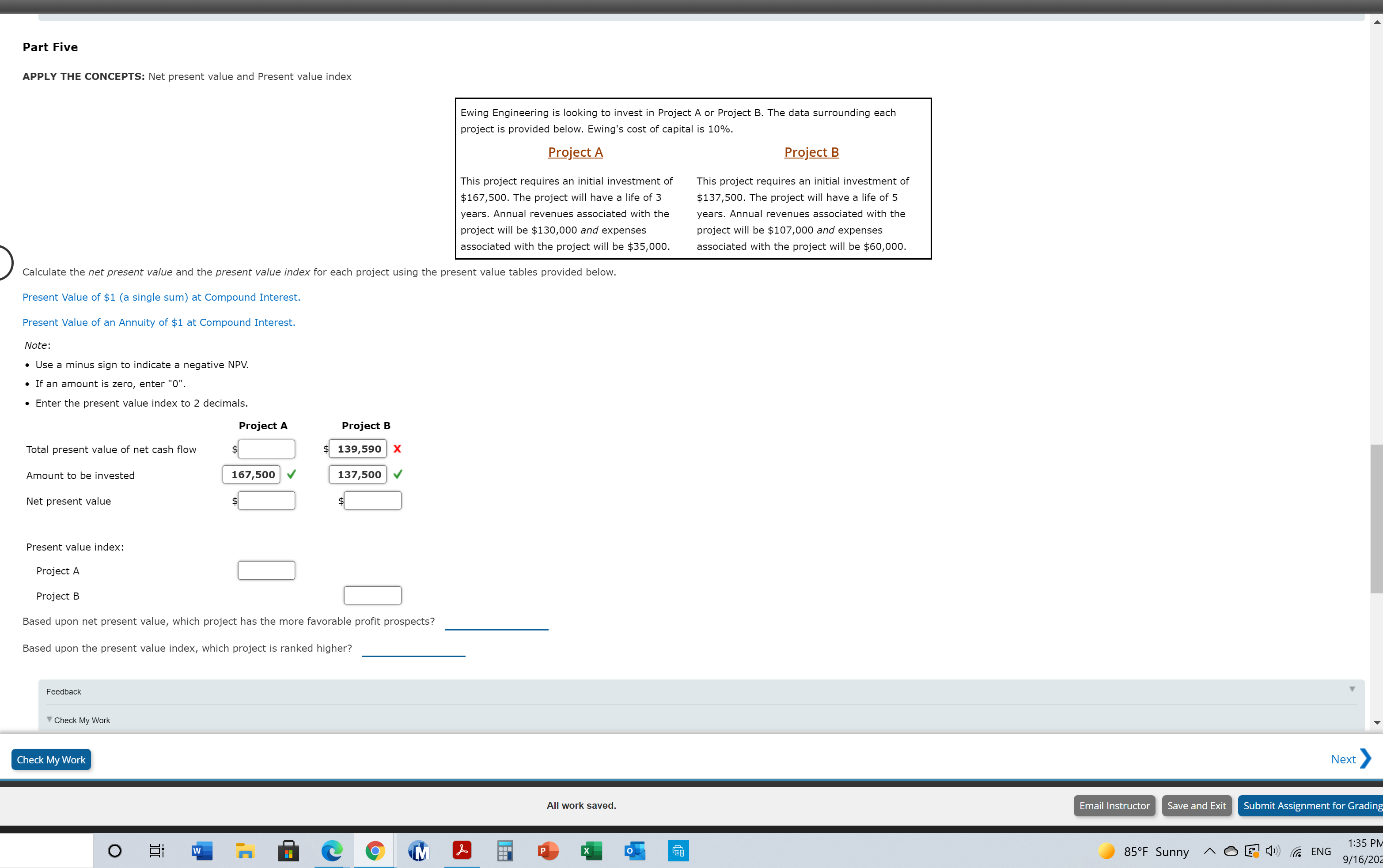
Task: Click Project A total present value field
Action: (x=266, y=449)
